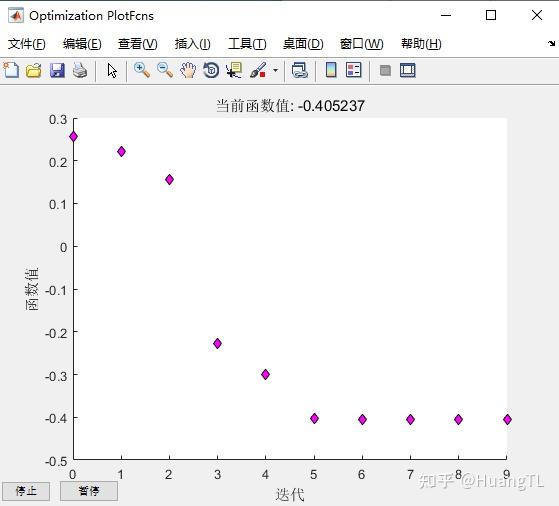The height and width of the screenshot is (506, 559).
Task: Click y-axis tick label -0.5
Action: 56,461
